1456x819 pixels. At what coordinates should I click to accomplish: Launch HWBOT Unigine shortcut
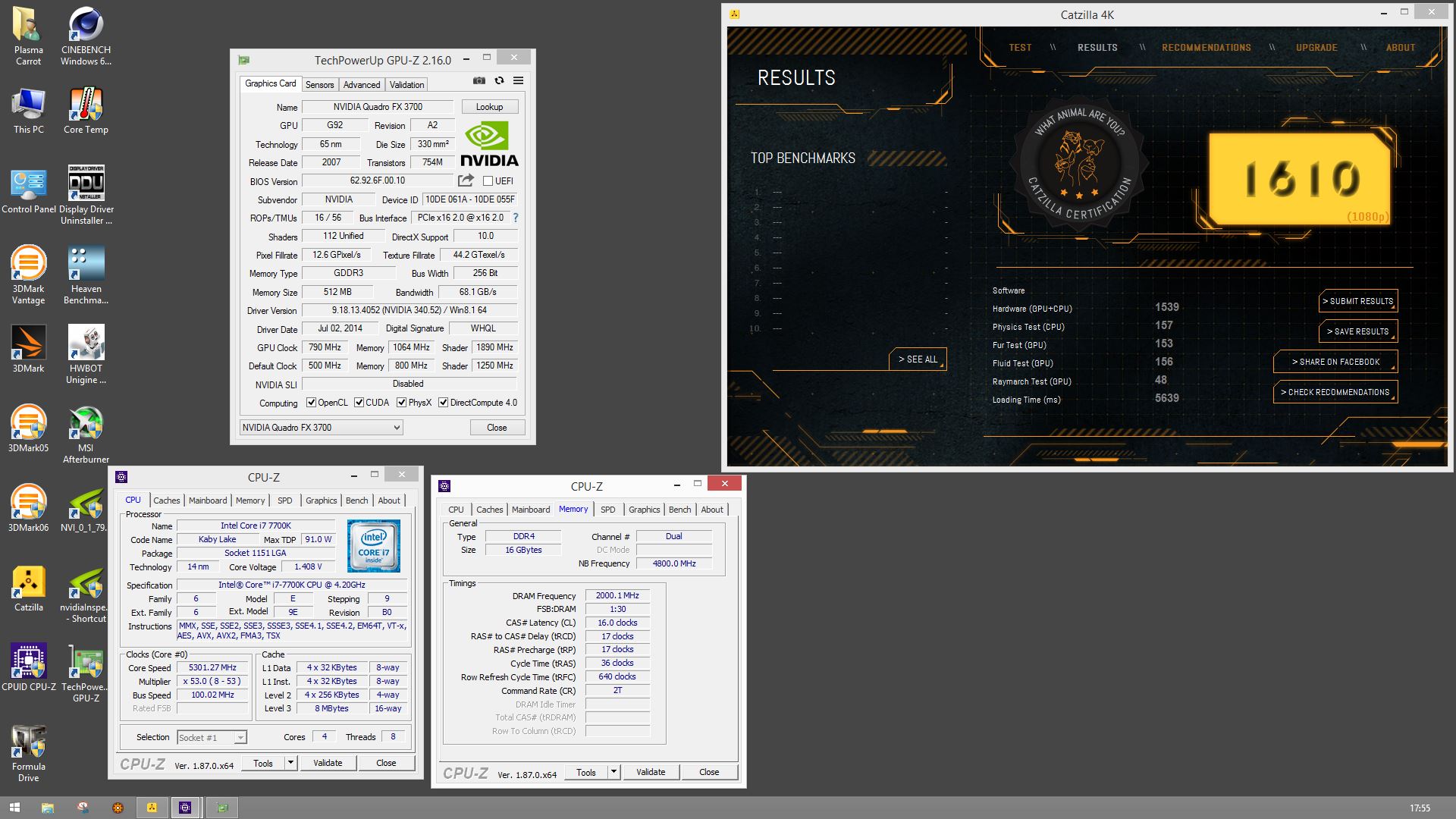86,355
